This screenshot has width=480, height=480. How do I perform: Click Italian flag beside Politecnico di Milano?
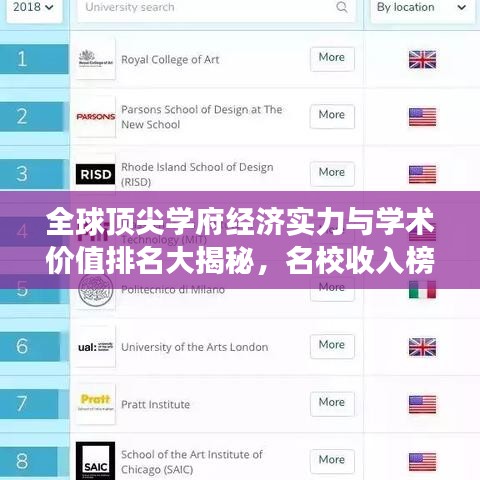(x=422, y=289)
